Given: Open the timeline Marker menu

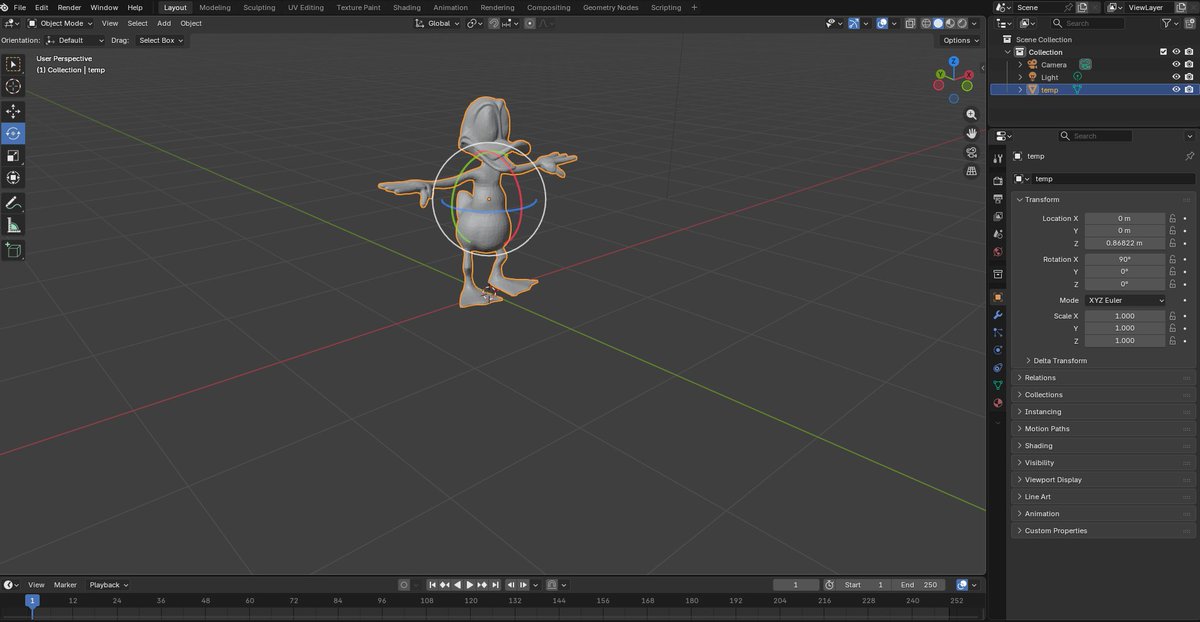Looking at the screenshot, I should [65, 585].
